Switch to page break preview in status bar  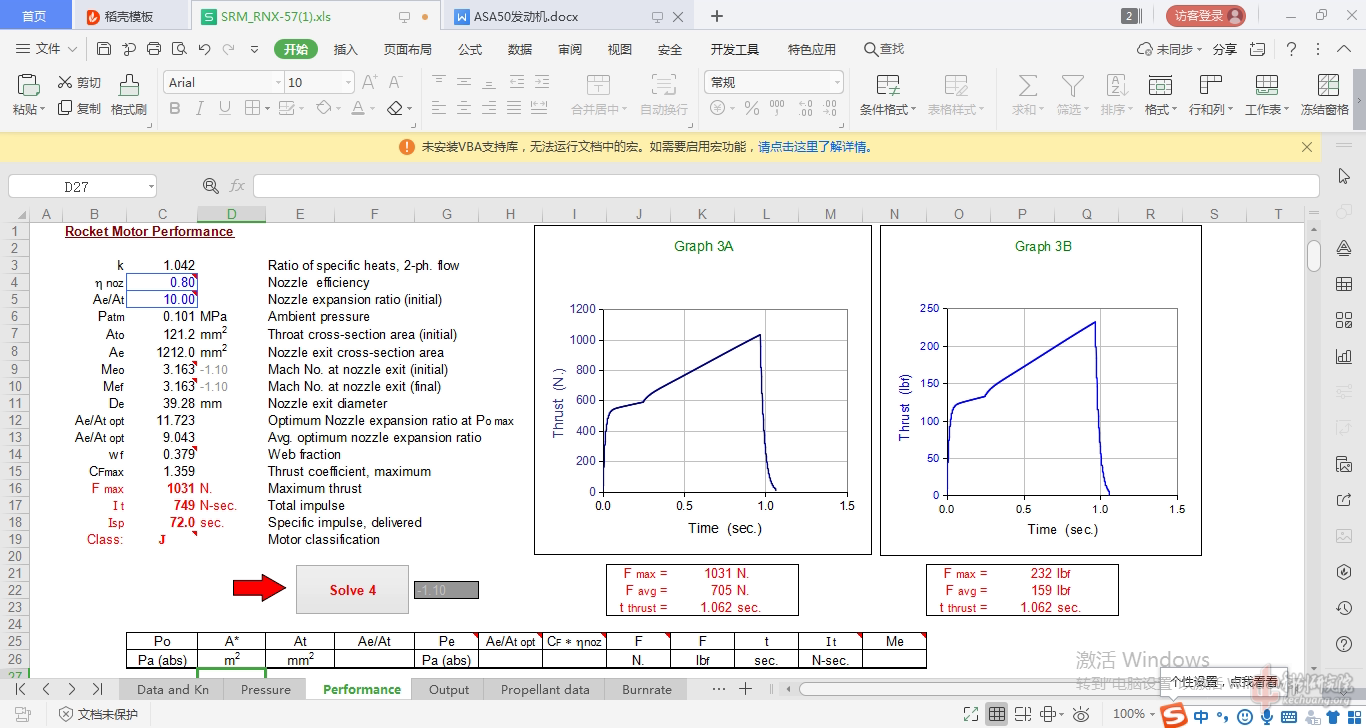(1023, 714)
